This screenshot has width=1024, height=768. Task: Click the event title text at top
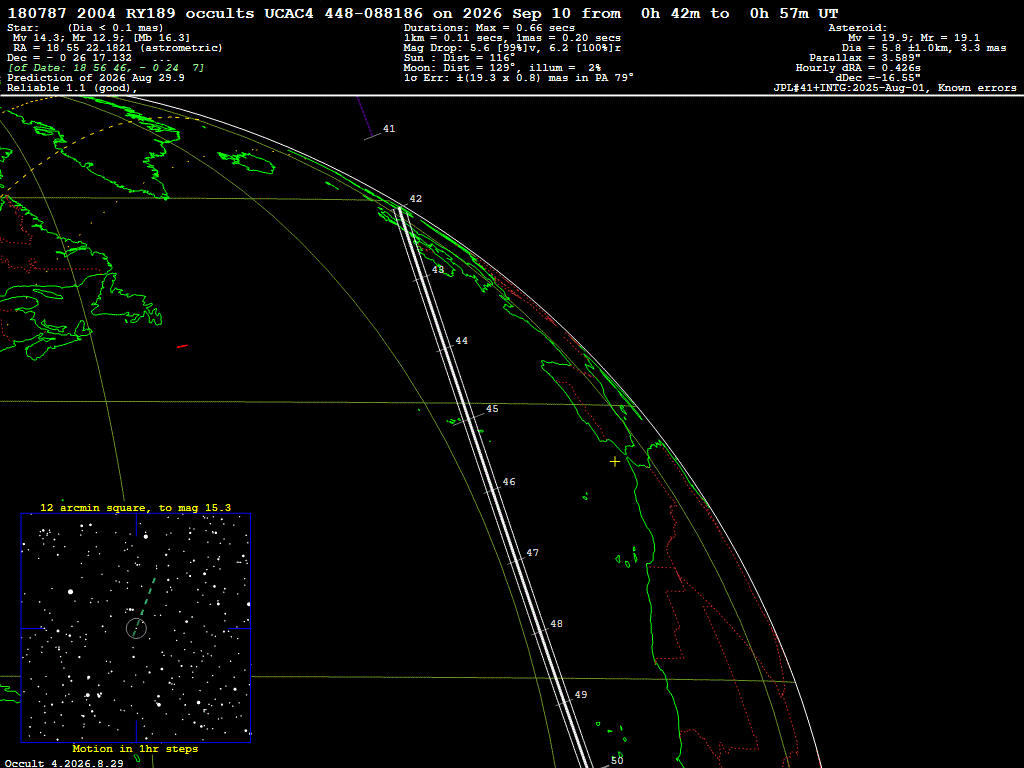(x=423, y=13)
